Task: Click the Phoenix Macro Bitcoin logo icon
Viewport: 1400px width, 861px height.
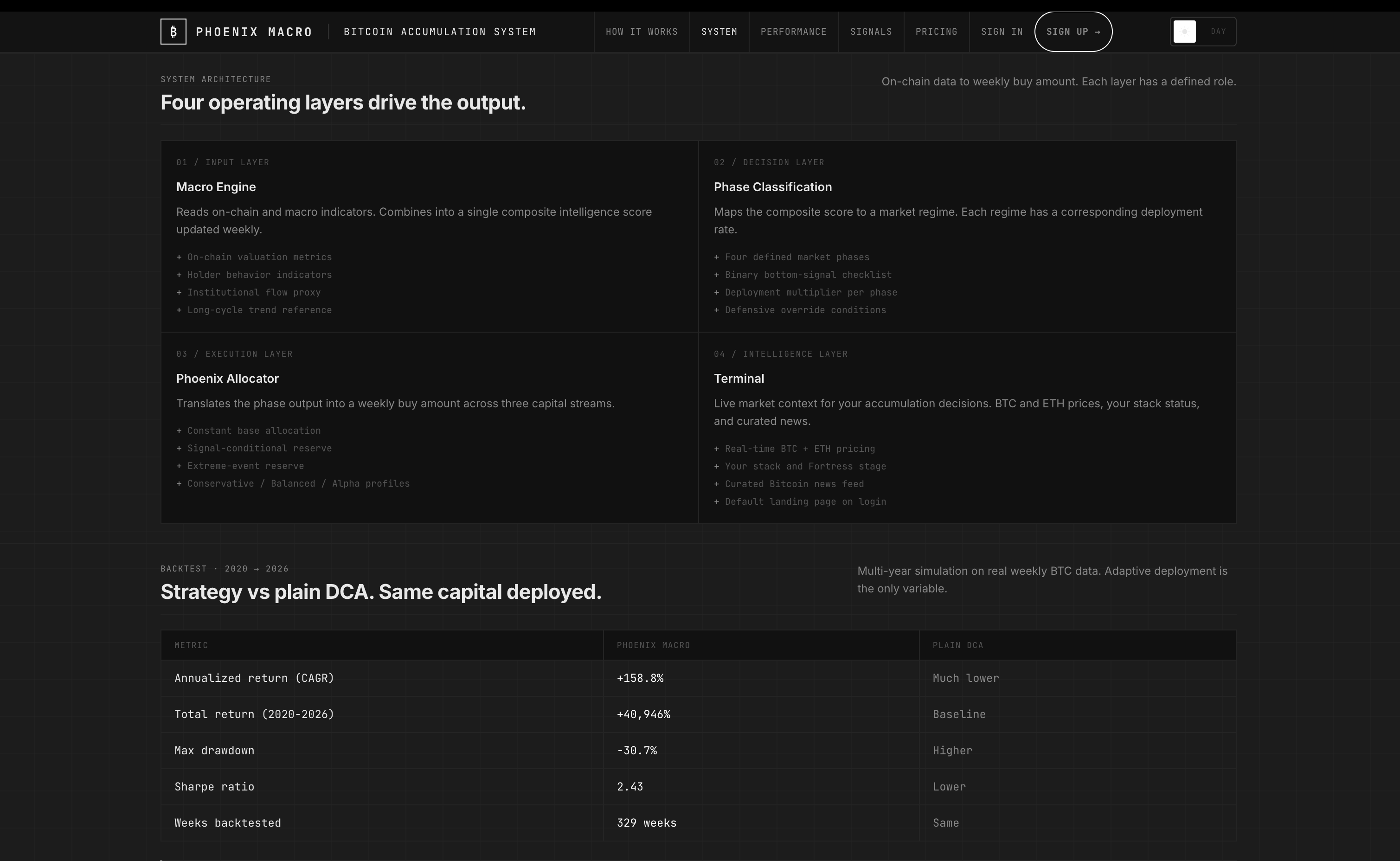Action: (x=173, y=32)
